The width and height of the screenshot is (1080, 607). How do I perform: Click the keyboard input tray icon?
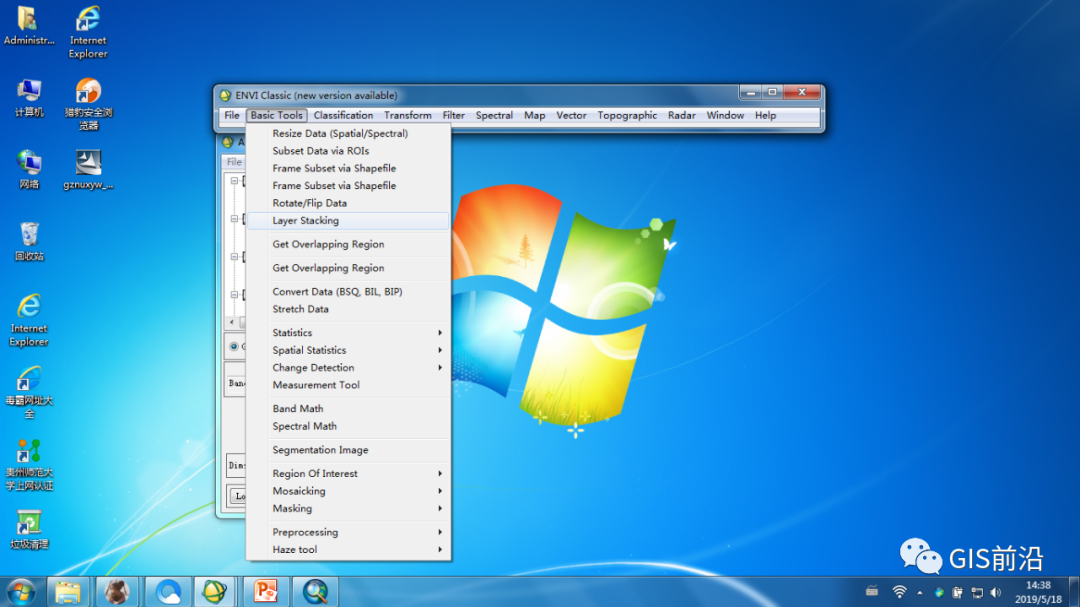pyautogui.click(x=872, y=591)
